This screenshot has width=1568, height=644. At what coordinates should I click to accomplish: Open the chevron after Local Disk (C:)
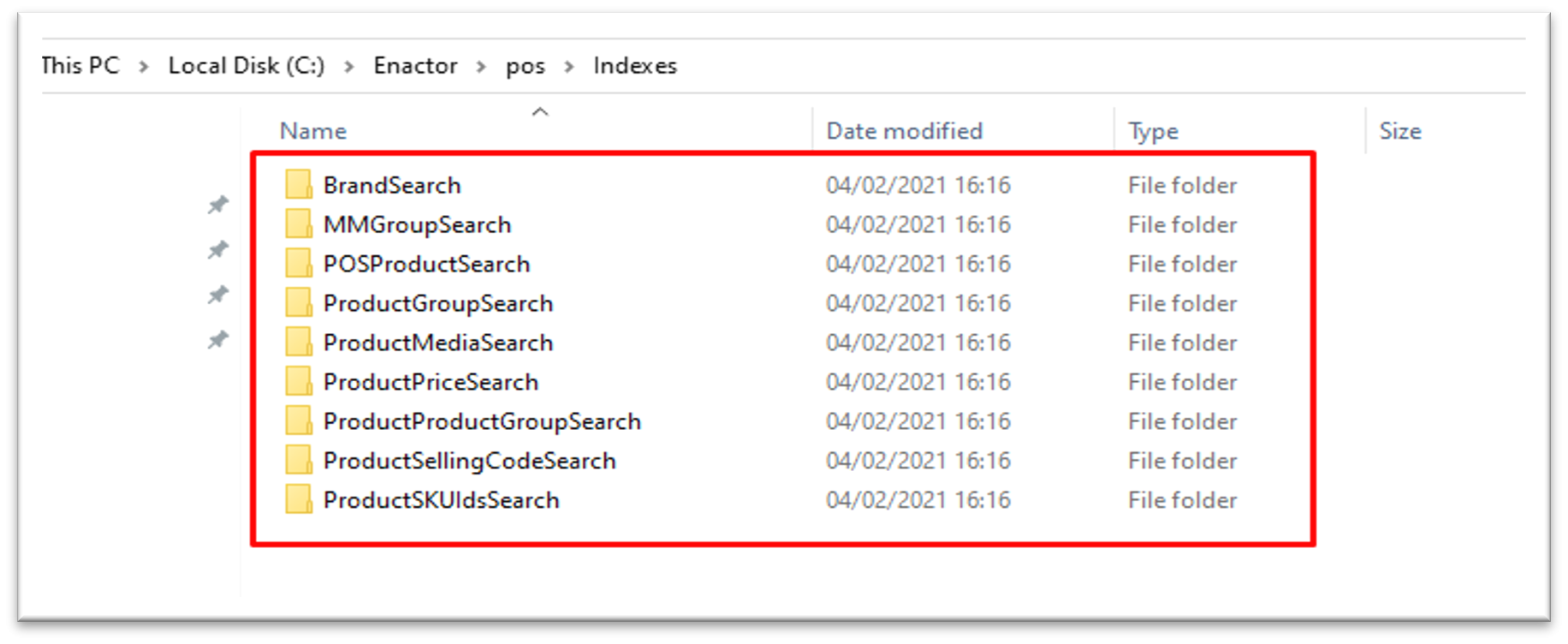point(349,67)
